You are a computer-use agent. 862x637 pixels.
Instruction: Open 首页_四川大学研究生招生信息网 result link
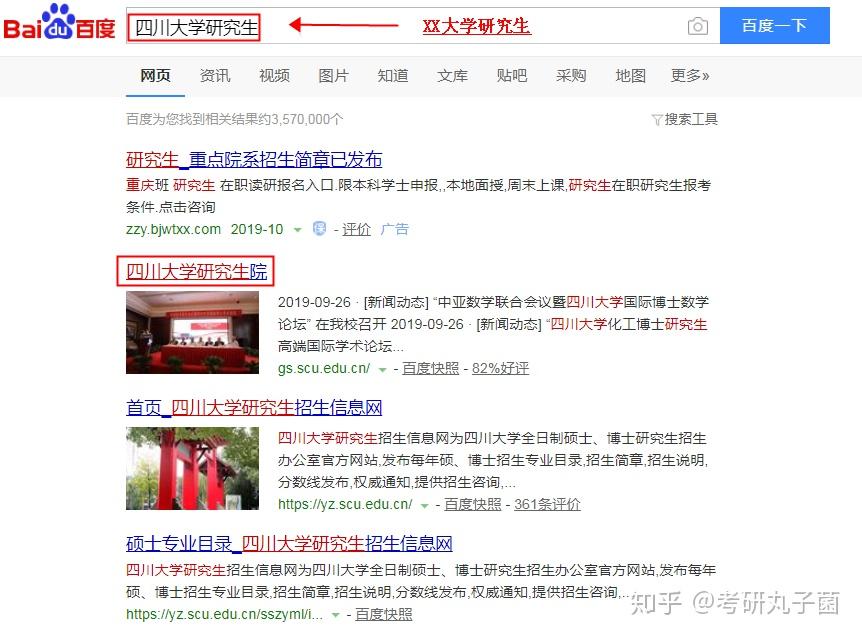click(x=254, y=407)
